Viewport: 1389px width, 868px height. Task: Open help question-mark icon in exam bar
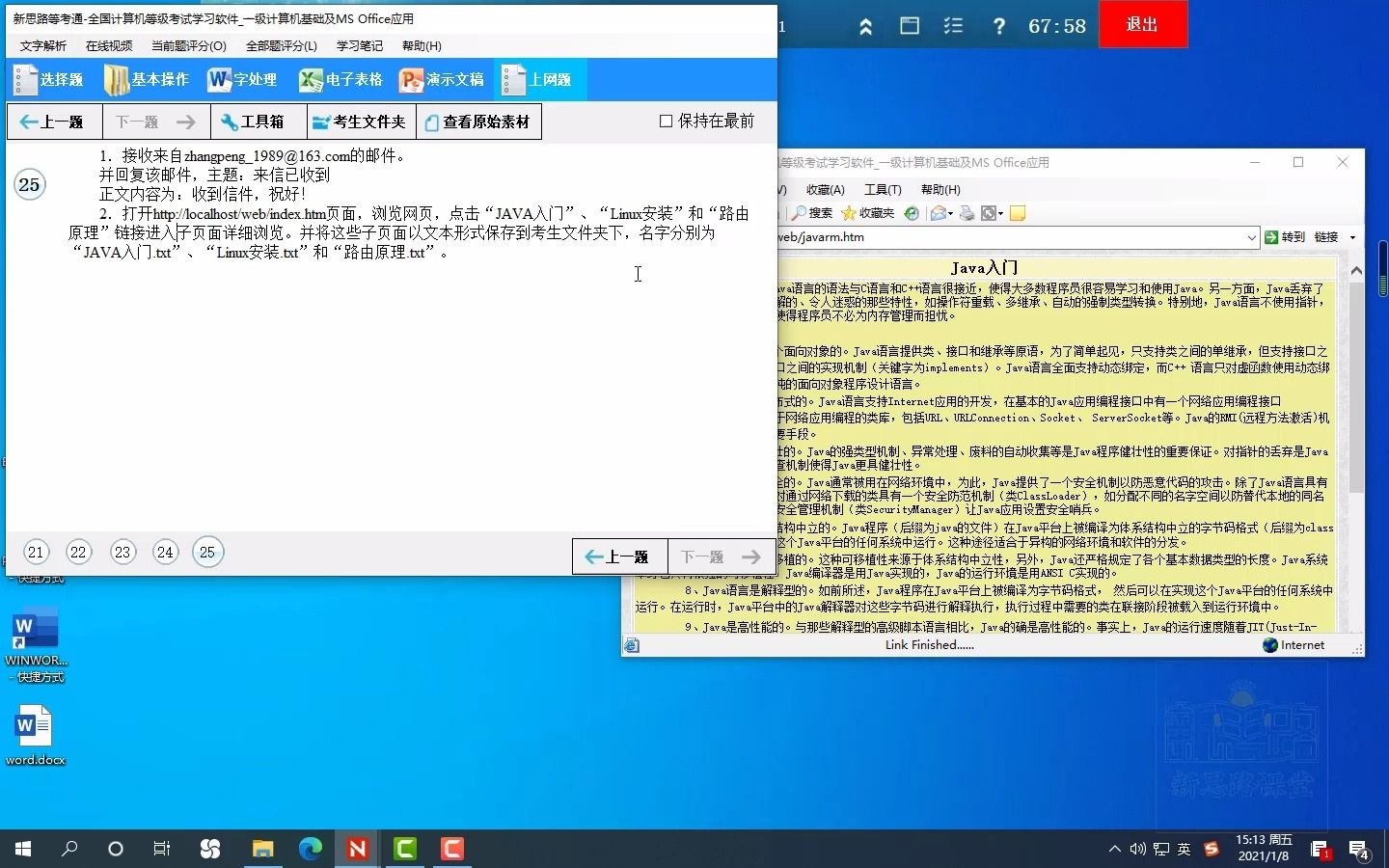999,27
